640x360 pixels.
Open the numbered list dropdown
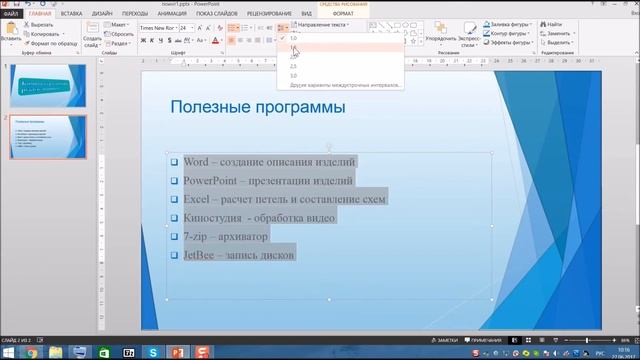251,28
